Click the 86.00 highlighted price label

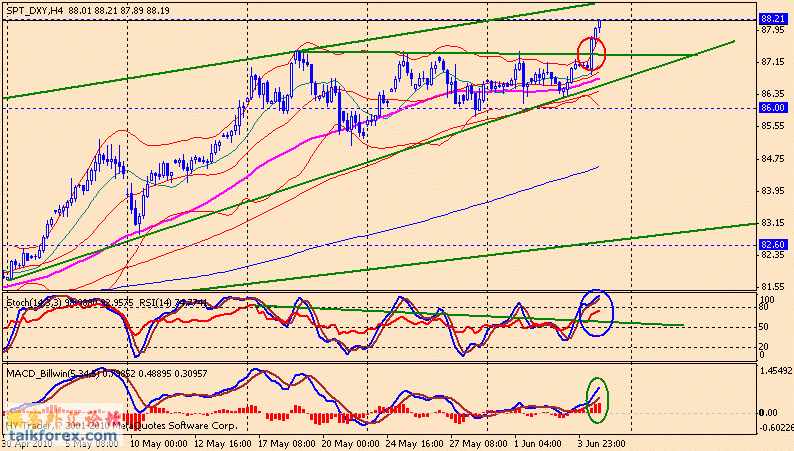[x=773, y=108]
